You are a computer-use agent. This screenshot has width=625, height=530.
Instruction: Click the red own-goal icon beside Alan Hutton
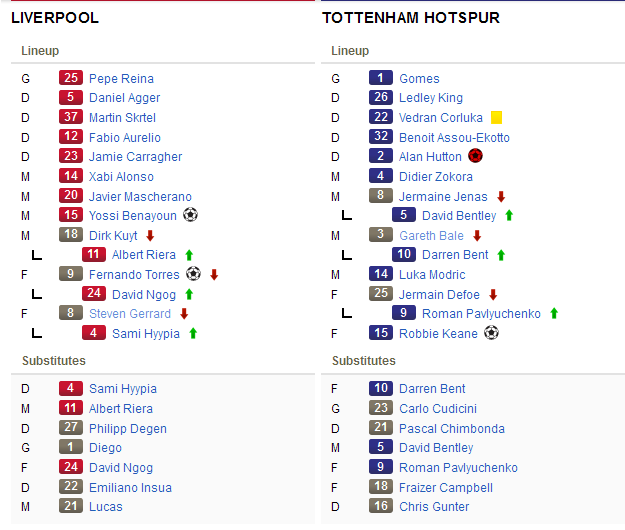point(475,156)
